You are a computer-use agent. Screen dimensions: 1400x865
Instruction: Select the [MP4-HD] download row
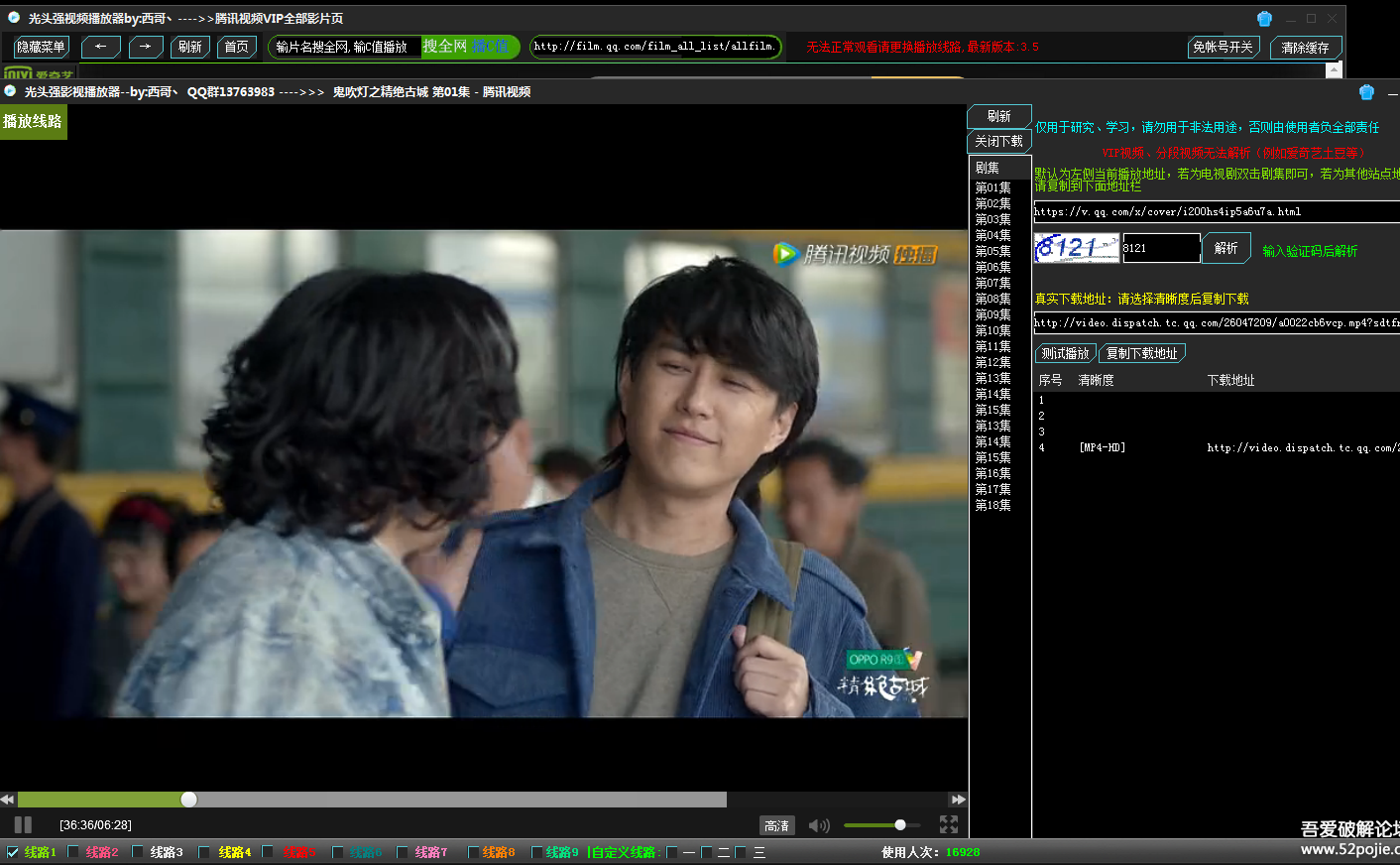[x=1217, y=447]
